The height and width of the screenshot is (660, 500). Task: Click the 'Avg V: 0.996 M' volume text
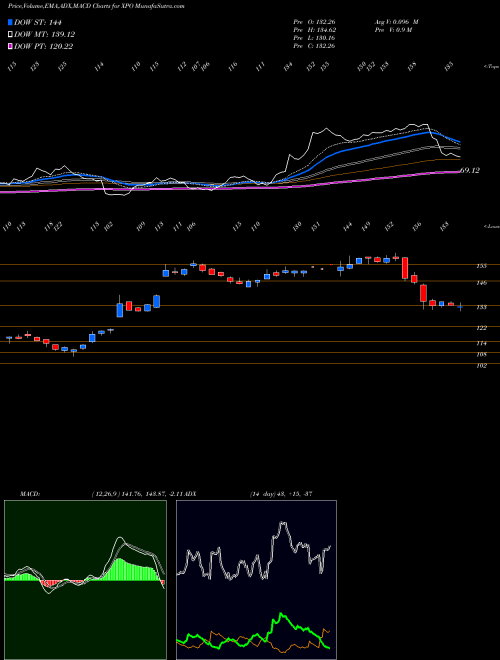(396, 22)
